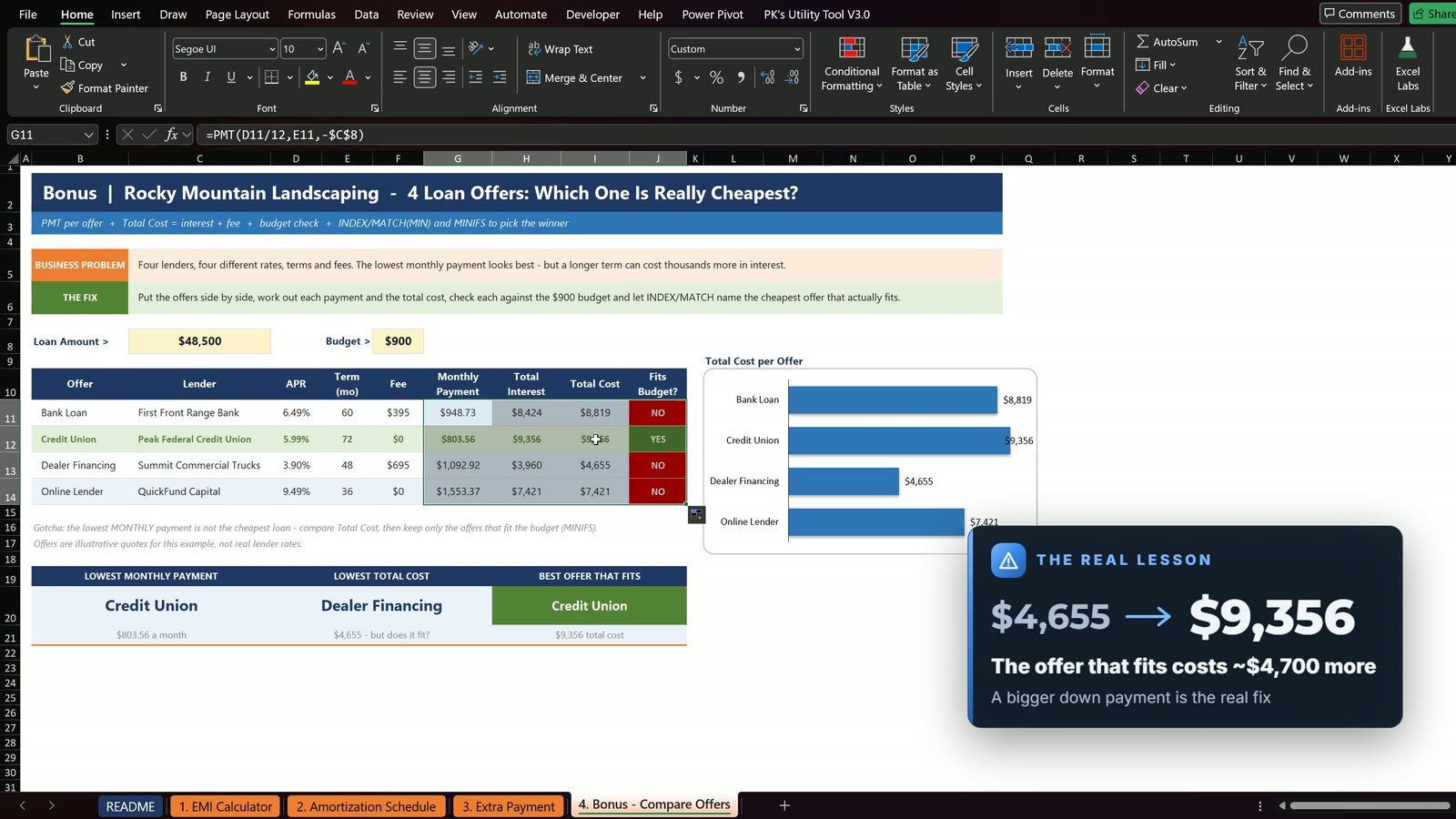Toggle Italic formatting

coord(207,77)
